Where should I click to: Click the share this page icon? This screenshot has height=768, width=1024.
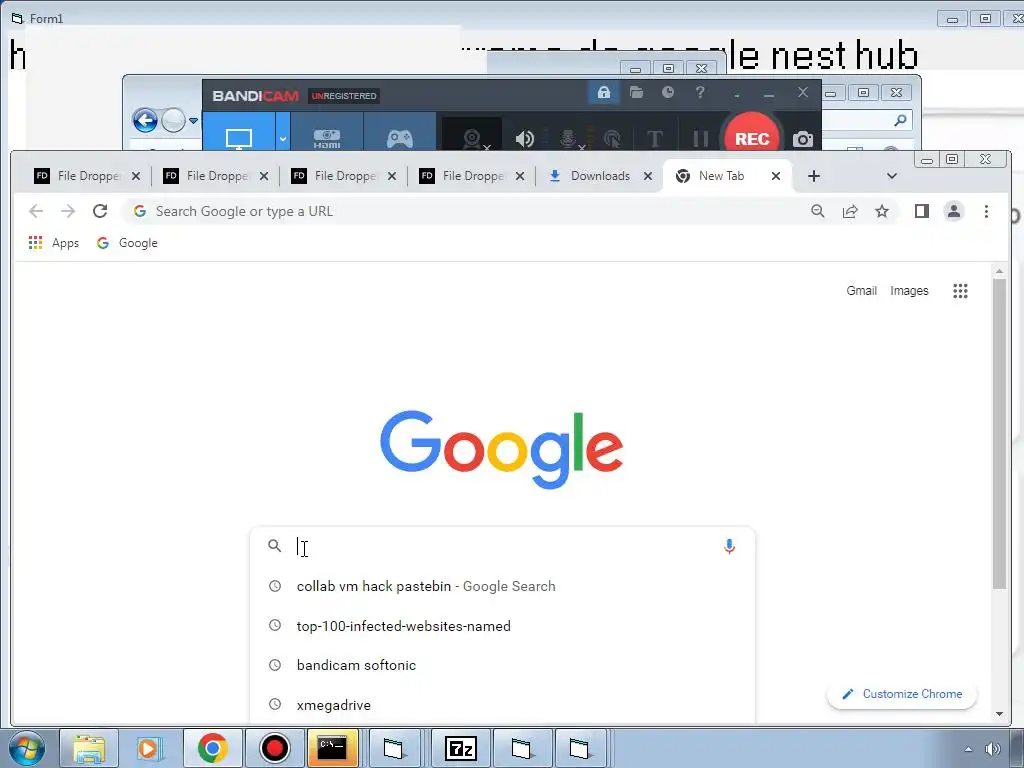tap(850, 211)
